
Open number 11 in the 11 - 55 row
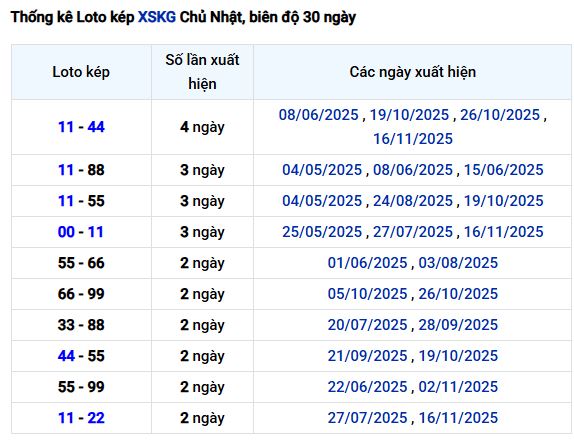click(66, 201)
